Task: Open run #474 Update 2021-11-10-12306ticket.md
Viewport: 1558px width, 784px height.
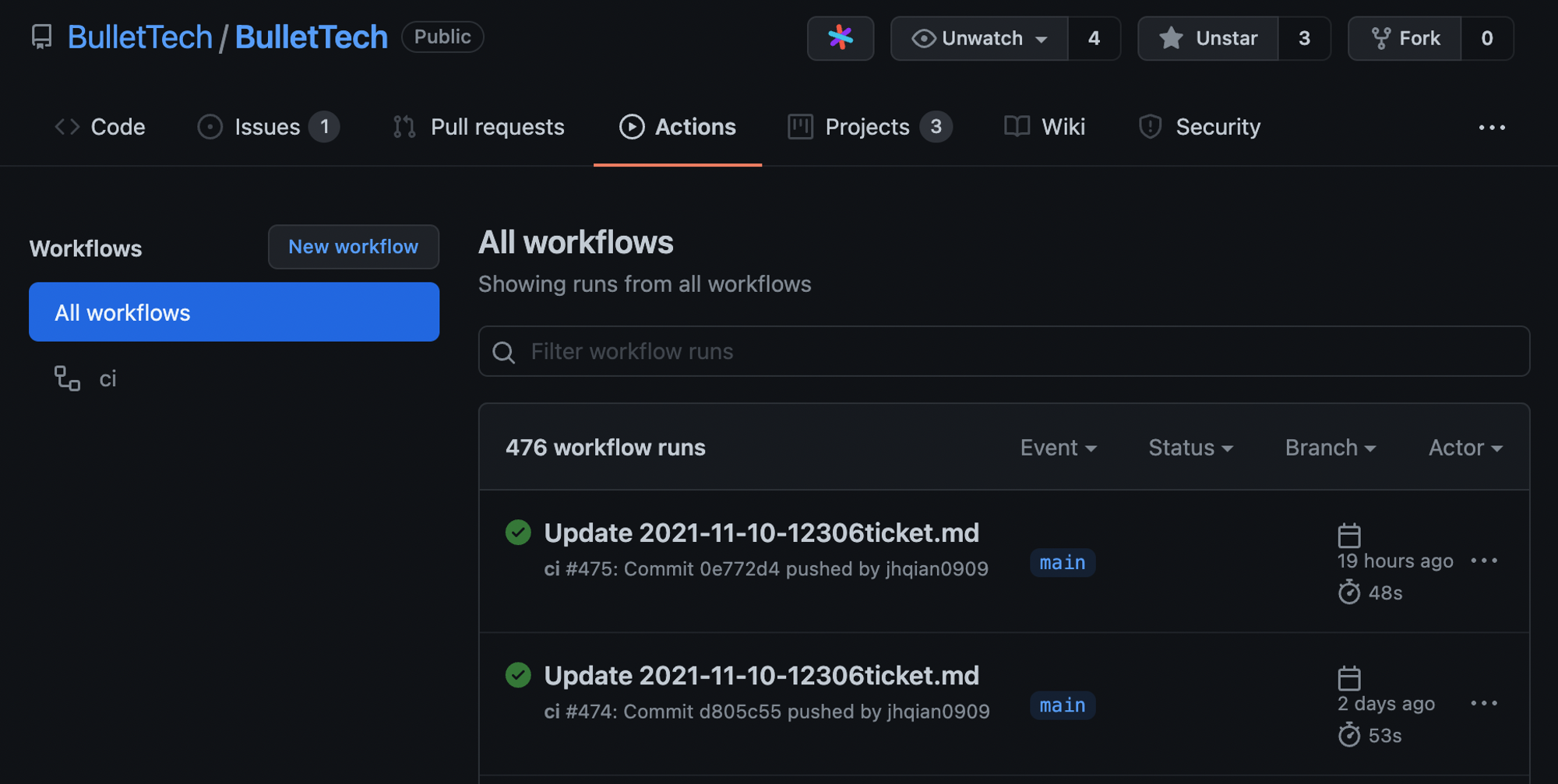Action: pyautogui.click(x=761, y=676)
